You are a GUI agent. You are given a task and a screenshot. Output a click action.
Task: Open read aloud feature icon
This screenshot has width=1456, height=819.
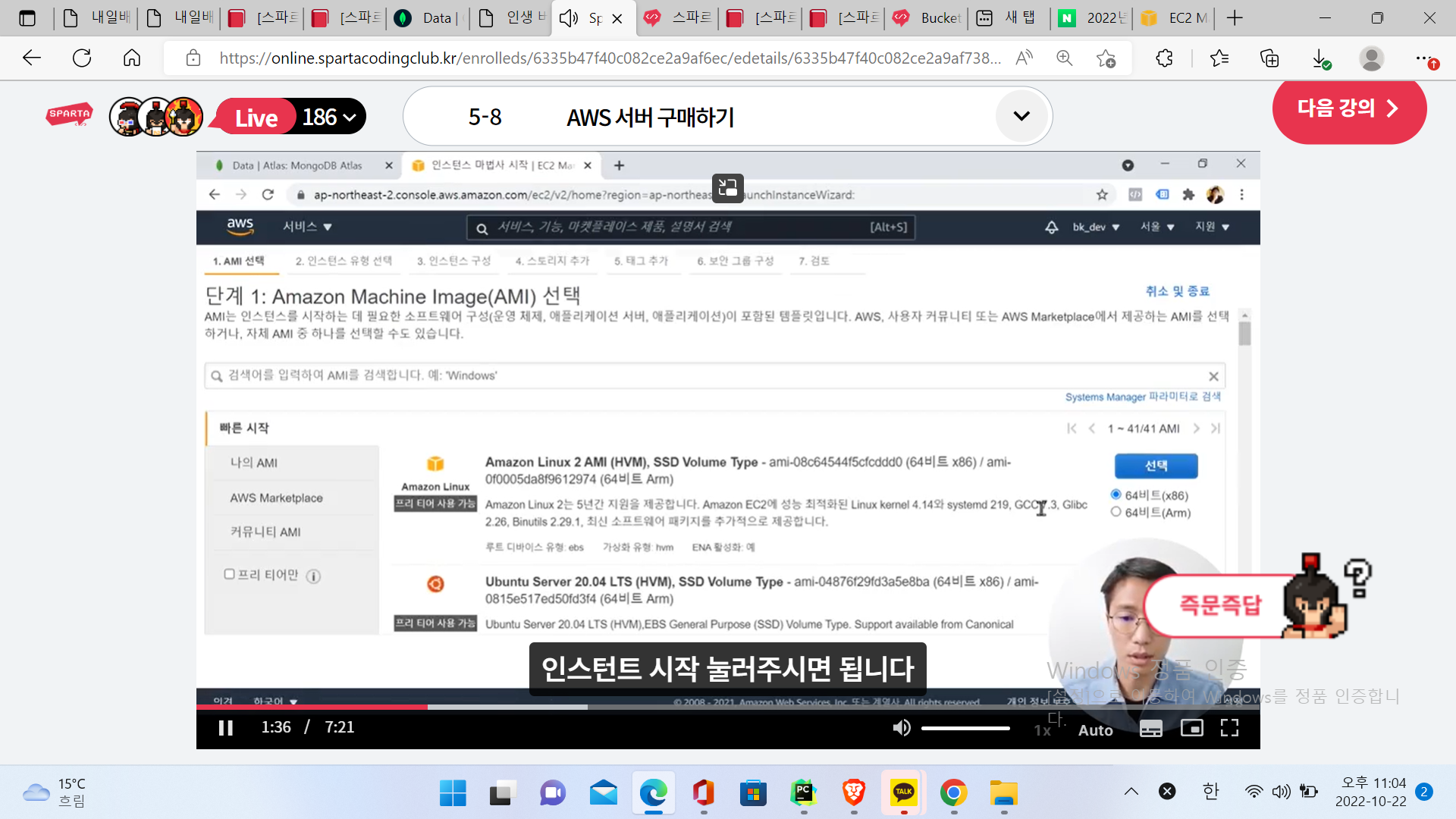click(x=1024, y=58)
